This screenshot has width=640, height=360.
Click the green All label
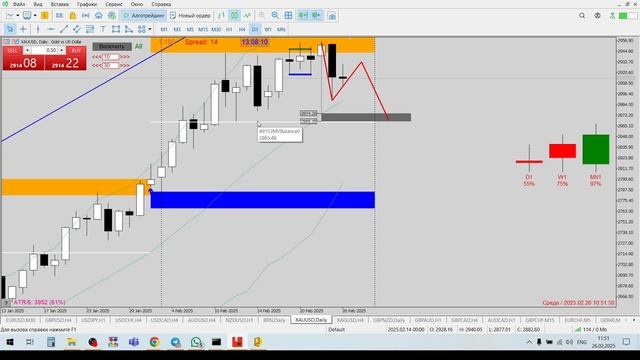138,47
